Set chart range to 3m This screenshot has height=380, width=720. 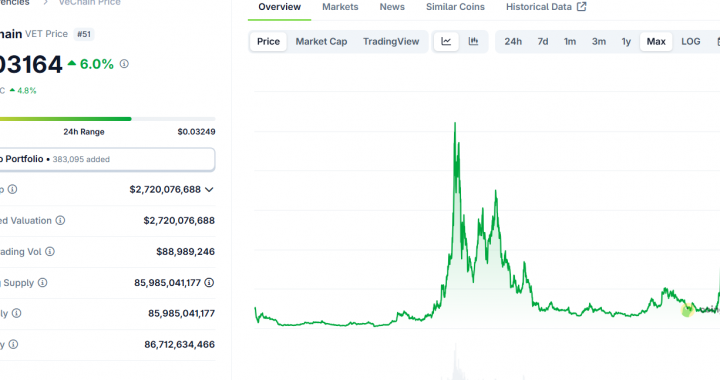pyautogui.click(x=598, y=41)
